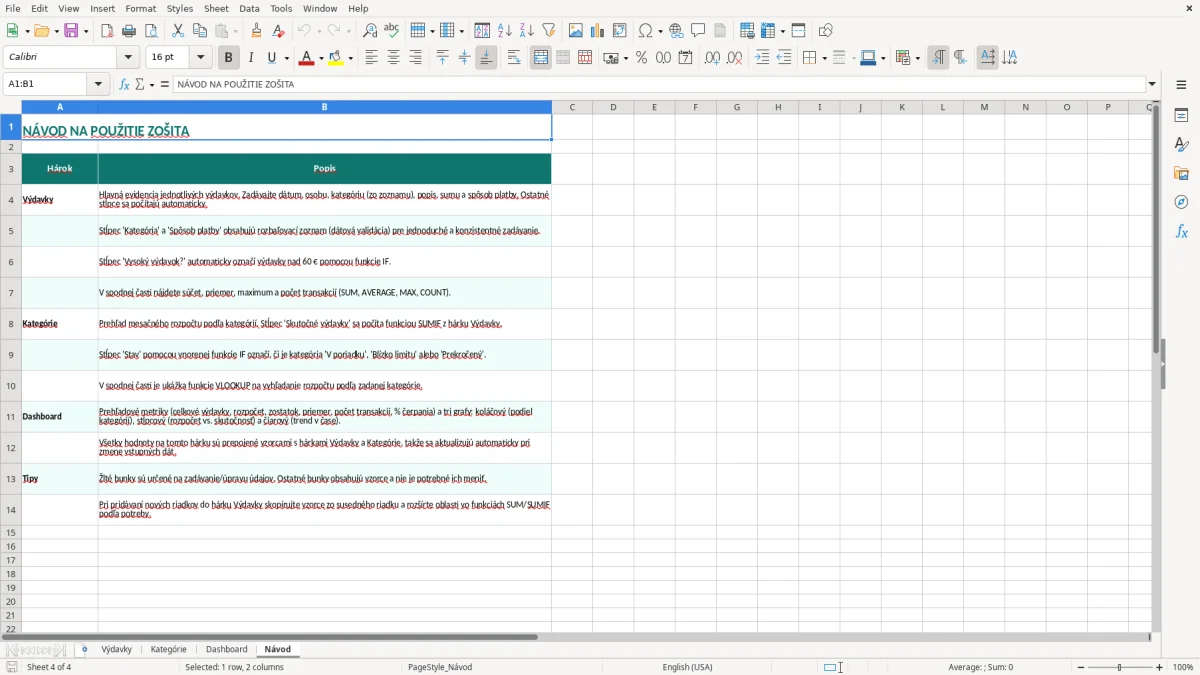Image resolution: width=1200 pixels, height=675 pixels.
Task: Align the text left
Action: click(x=372, y=58)
